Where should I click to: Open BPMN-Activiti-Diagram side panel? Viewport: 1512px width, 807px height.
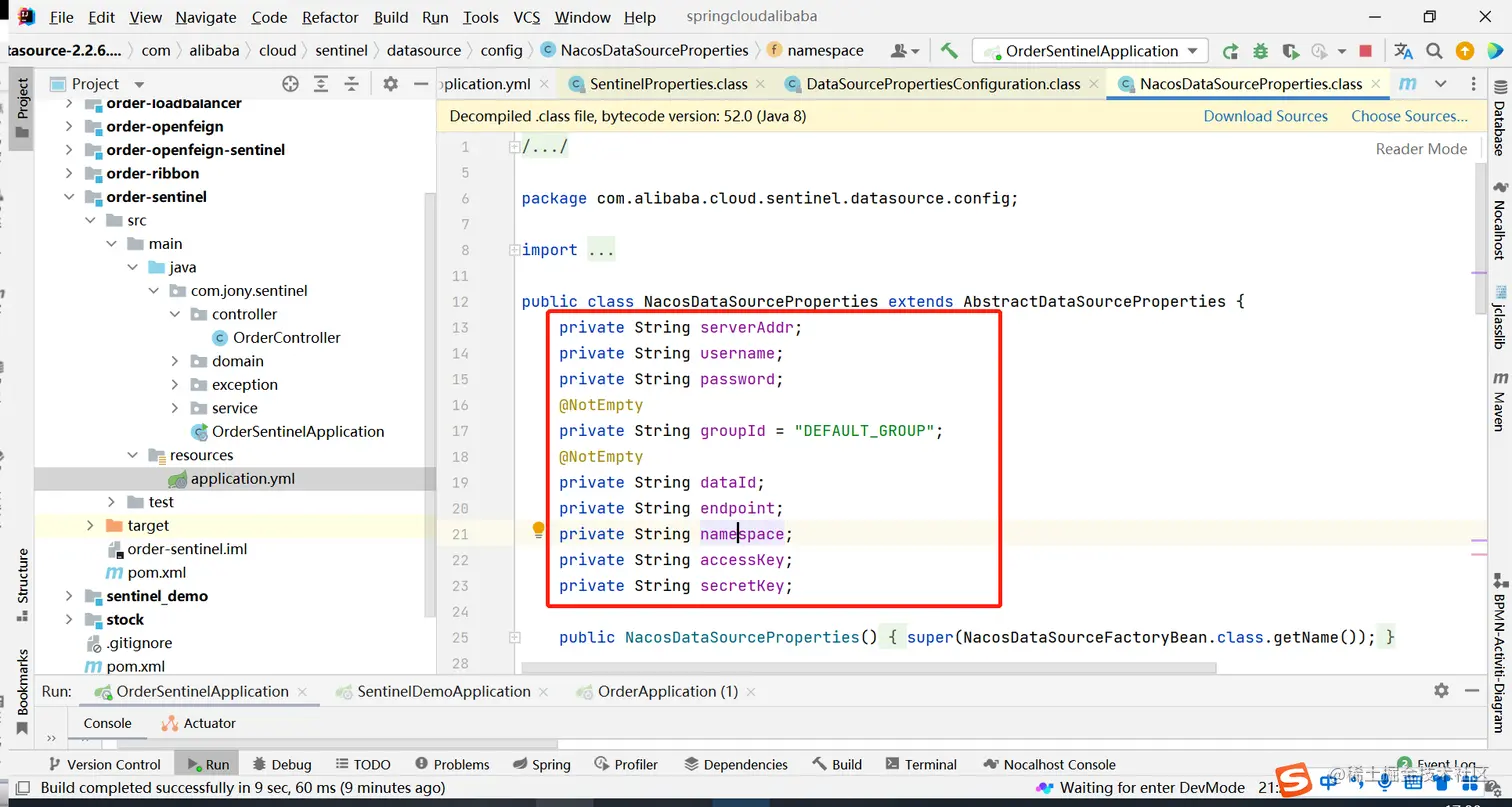pyautogui.click(x=1499, y=652)
